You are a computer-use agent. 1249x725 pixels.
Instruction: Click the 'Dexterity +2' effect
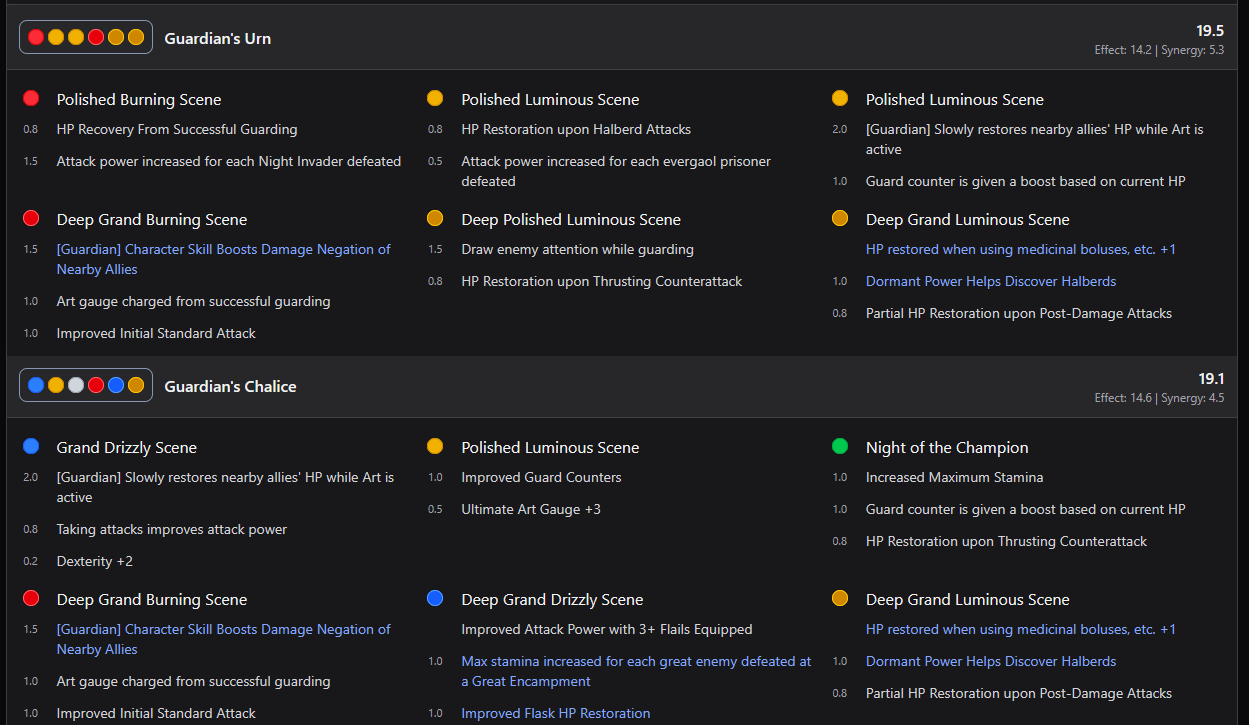(x=95, y=561)
